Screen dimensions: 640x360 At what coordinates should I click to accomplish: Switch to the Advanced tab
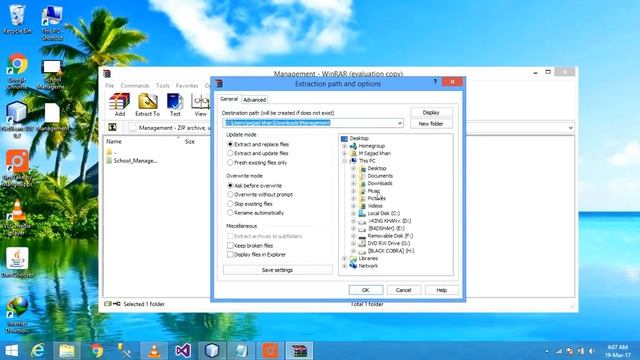(254, 100)
